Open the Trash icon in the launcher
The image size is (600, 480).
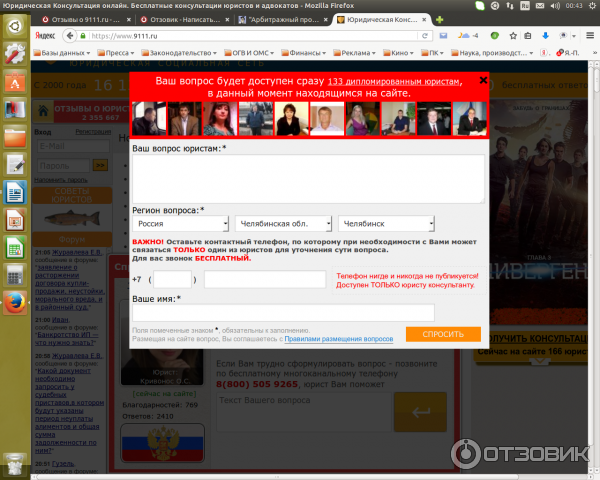pyautogui.click(x=15, y=463)
